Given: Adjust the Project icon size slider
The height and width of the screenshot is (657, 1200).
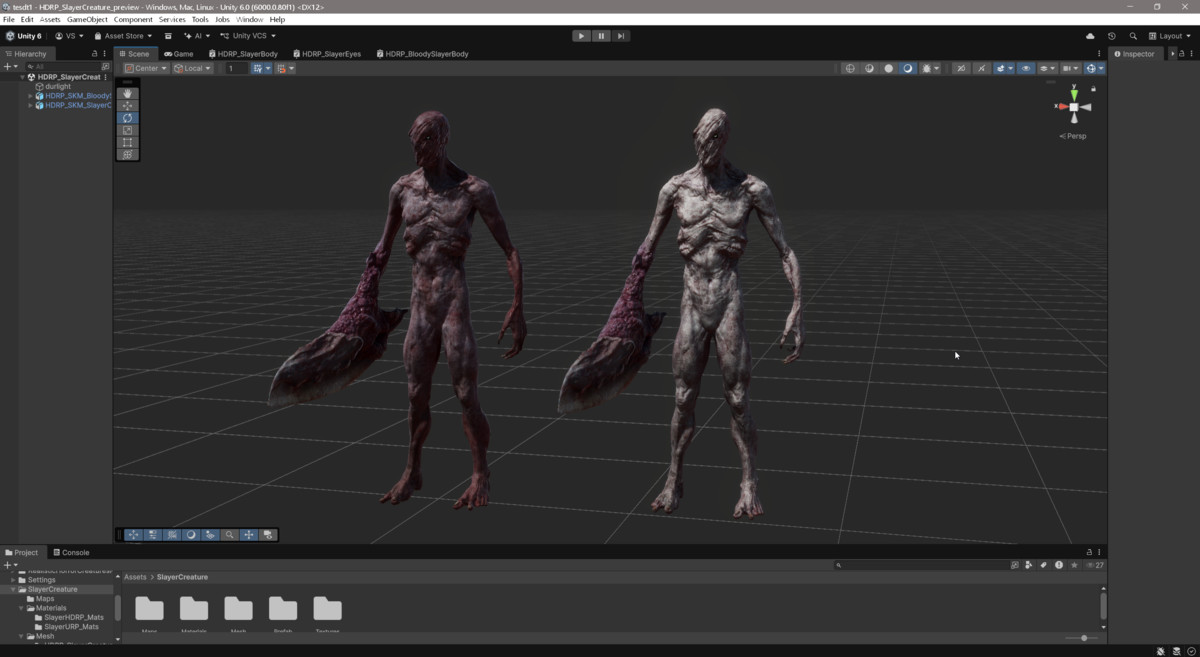Looking at the screenshot, I should 1082,638.
